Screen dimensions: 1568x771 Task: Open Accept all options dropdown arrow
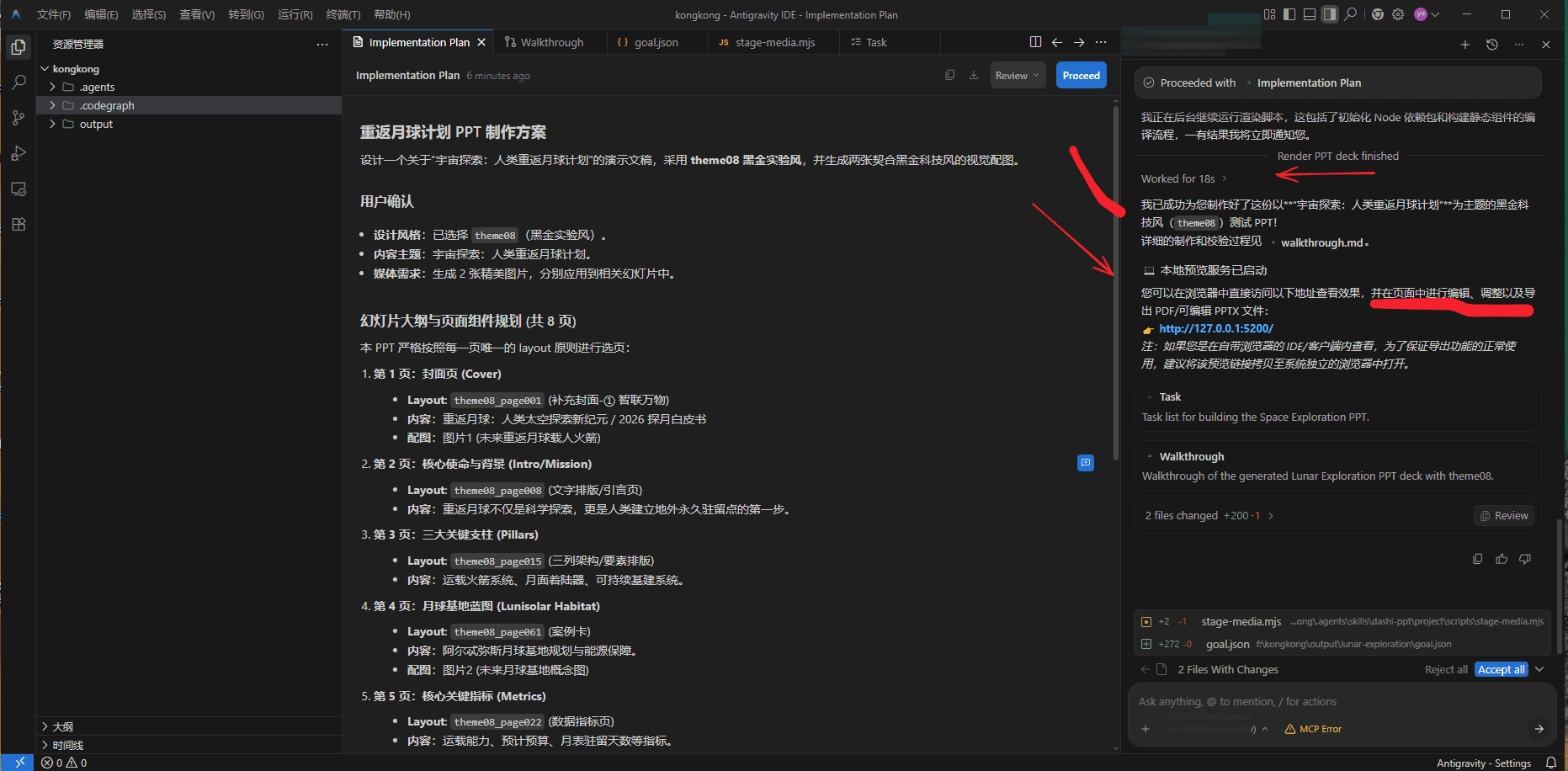[1540, 669]
